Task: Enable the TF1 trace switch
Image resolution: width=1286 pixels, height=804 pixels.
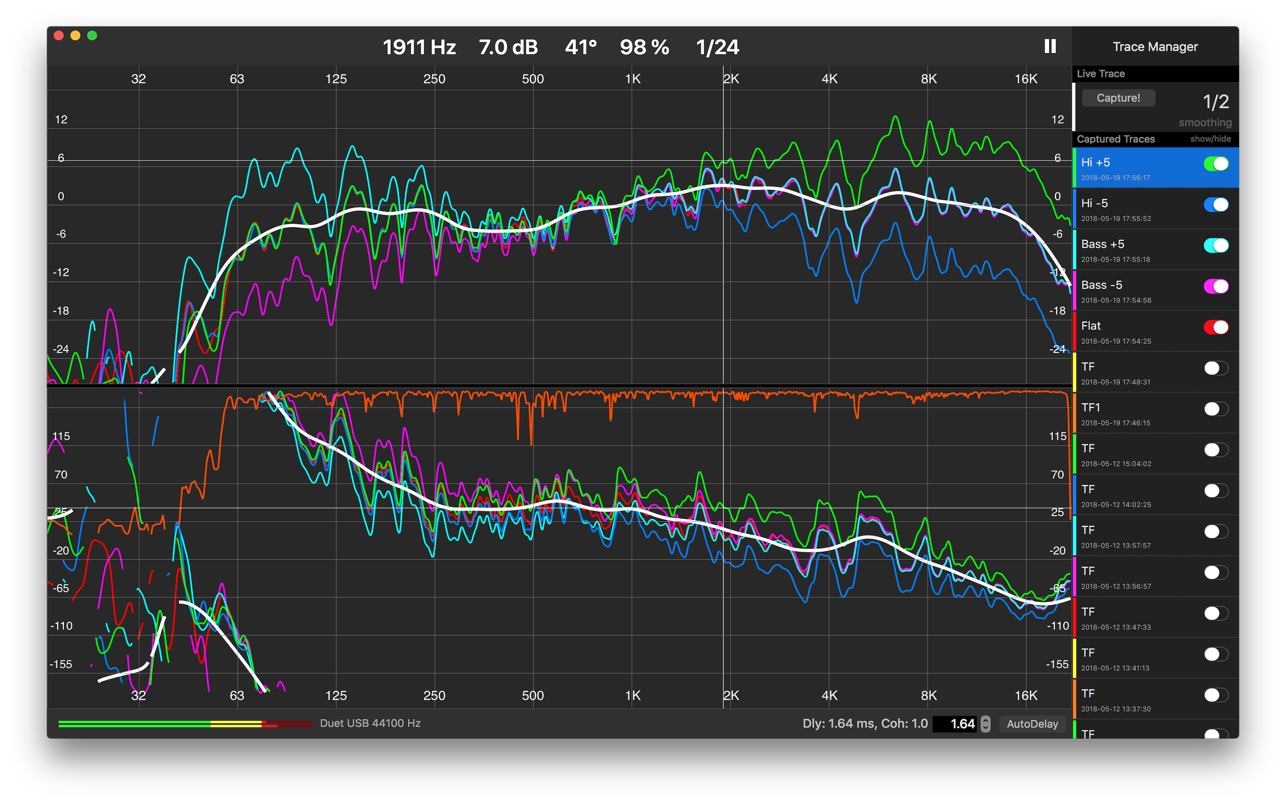Action: pyautogui.click(x=1215, y=409)
